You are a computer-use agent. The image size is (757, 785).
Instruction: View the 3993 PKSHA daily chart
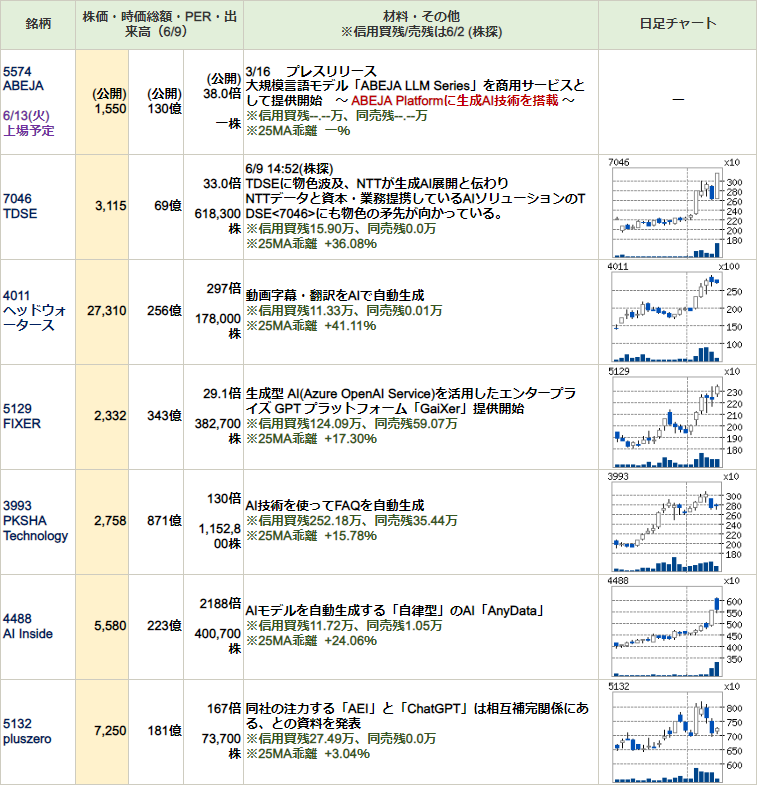(674, 522)
